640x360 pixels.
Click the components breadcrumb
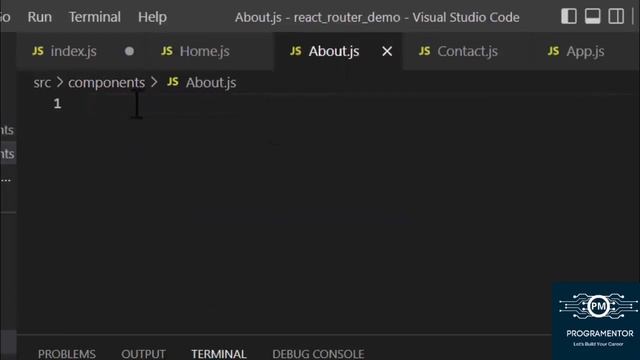click(107, 83)
